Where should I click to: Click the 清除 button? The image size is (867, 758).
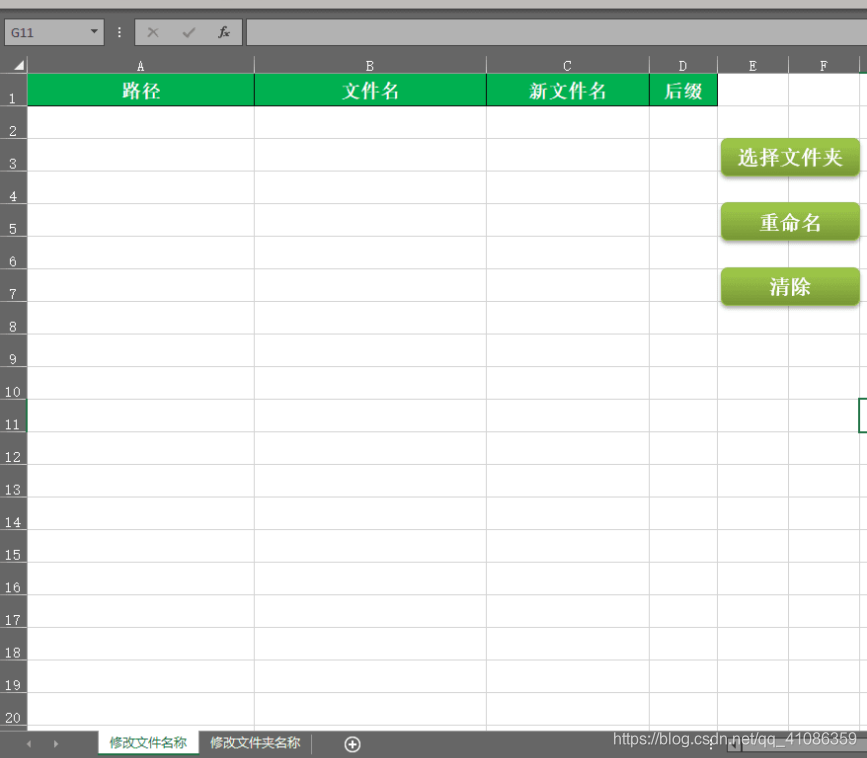pyautogui.click(x=789, y=287)
